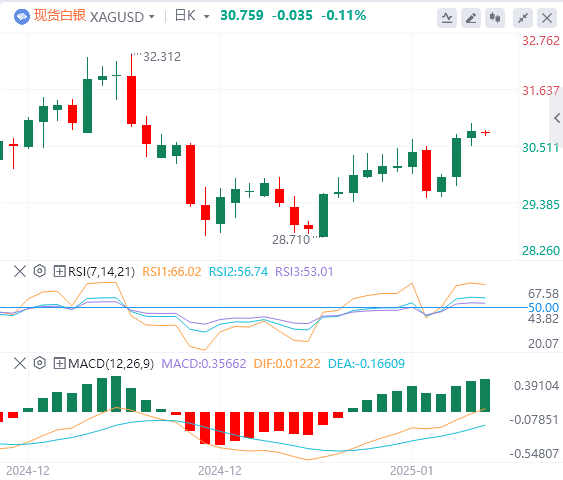Viewport: 563px width, 480px height.
Task: Click the percent change -0.11%
Action: point(343,15)
